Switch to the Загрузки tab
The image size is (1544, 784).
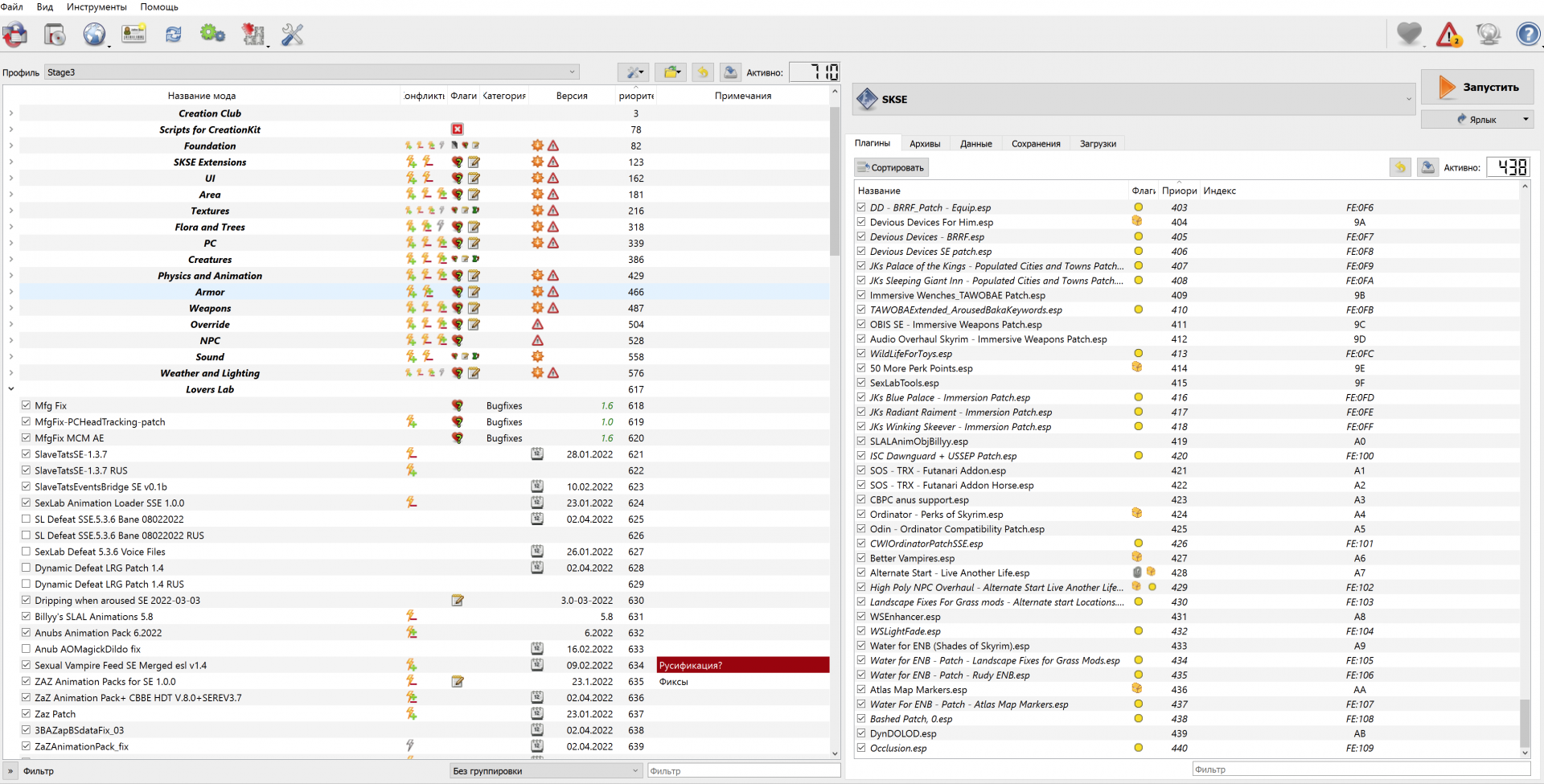point(1098,144)
